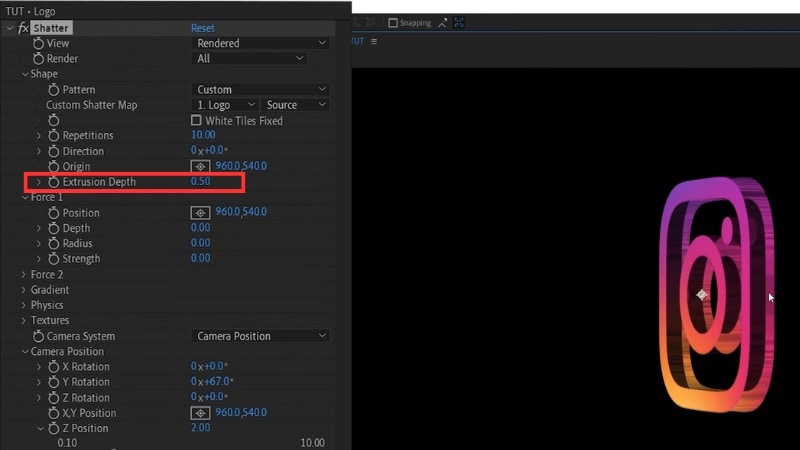Screen dimensions: 800x450
Task: Open the Source dropdown
Action: click(x=295, y=105)
